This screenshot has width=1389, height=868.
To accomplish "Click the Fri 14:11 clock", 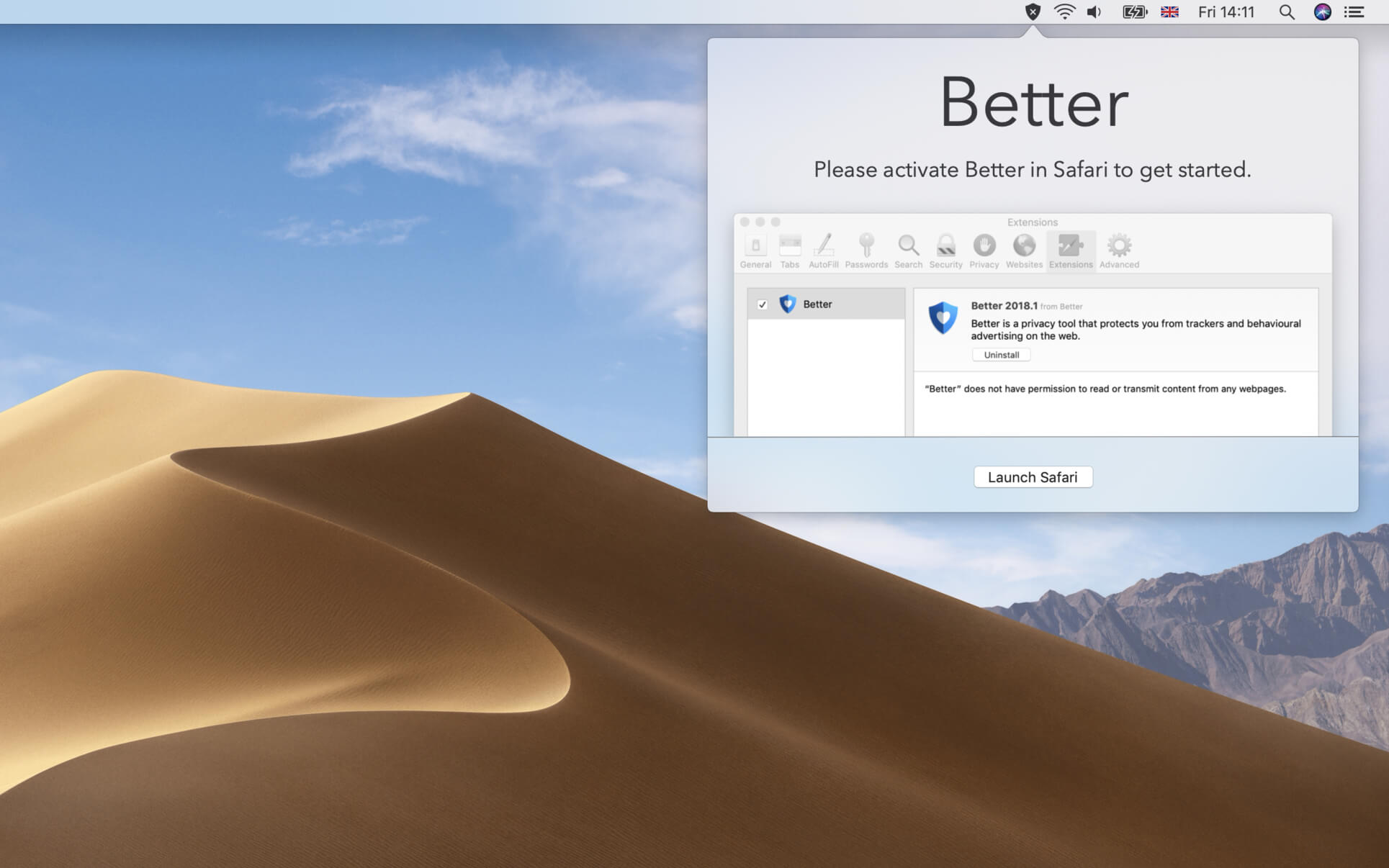I will (x=1226, y=12).
